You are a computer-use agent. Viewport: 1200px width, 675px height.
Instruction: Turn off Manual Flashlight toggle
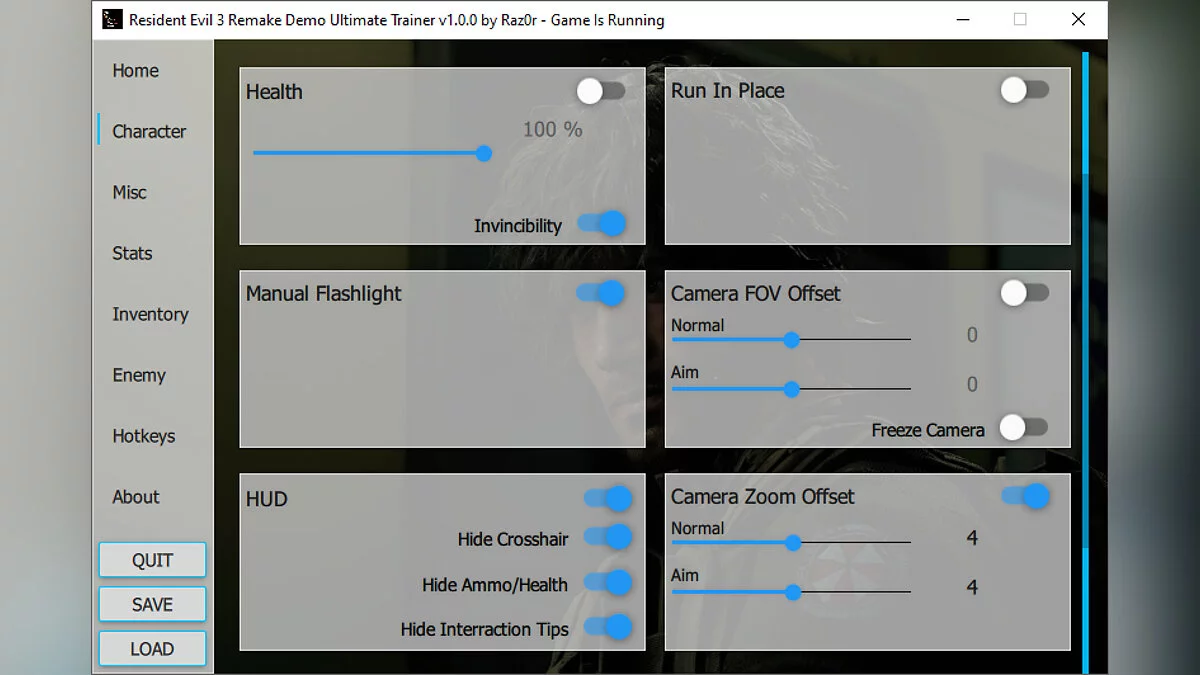click(x=601, y=293)
